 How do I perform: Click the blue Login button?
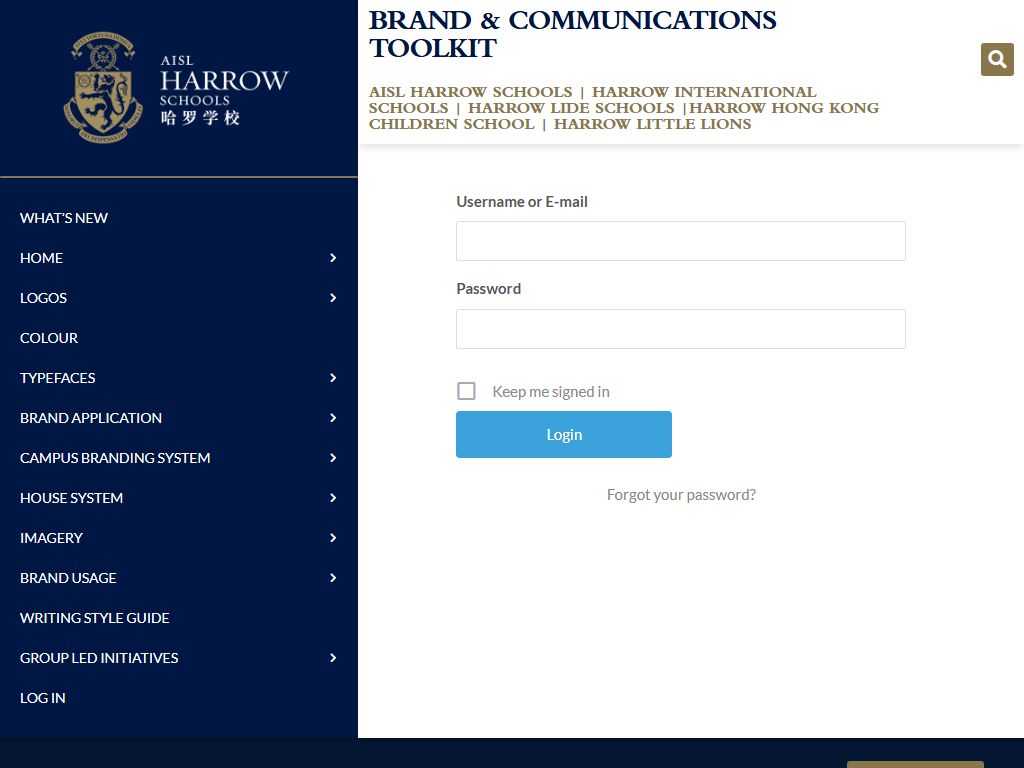(x=564, y=434)
